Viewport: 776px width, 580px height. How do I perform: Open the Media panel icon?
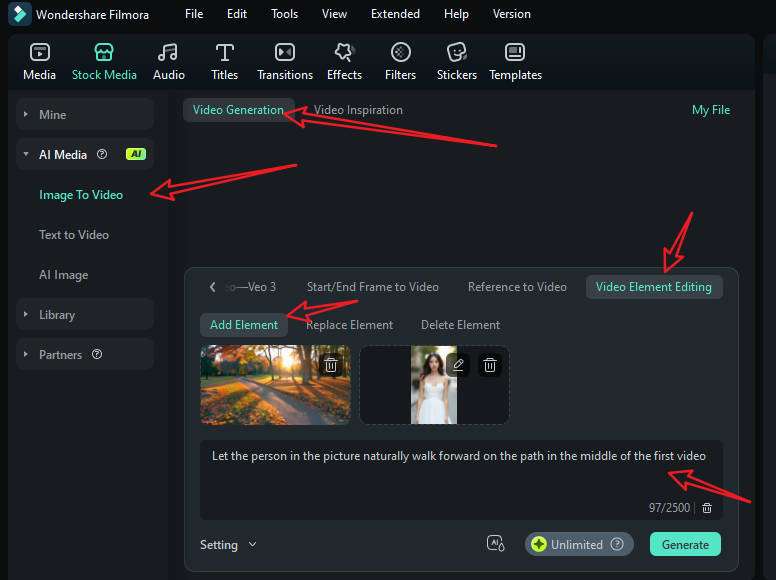pos(40,52)
